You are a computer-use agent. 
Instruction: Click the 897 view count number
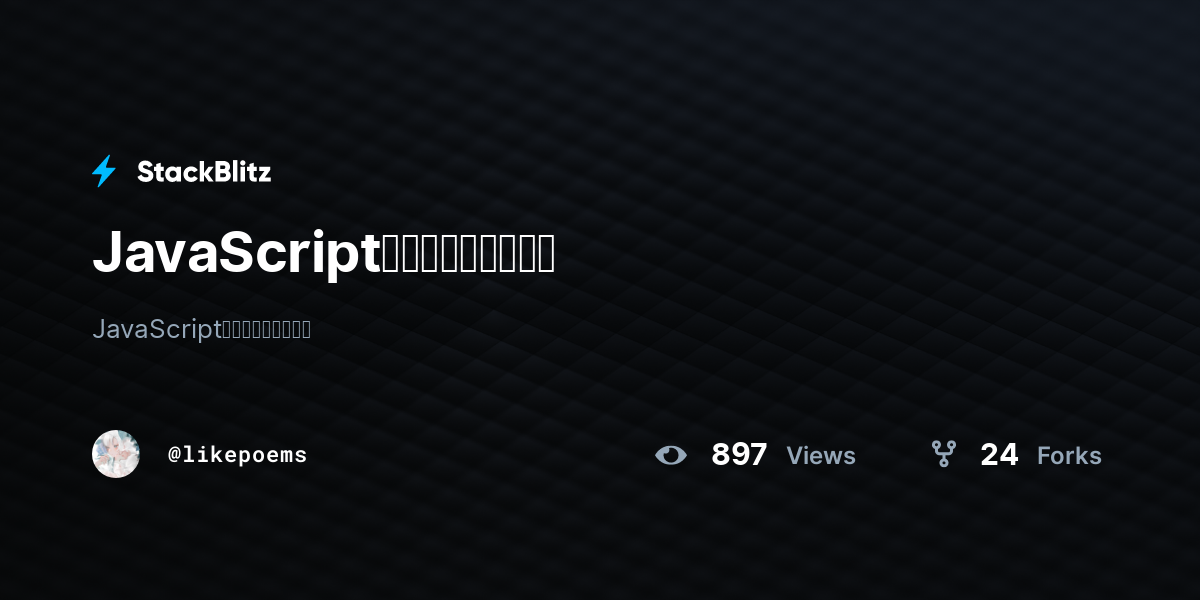(739, 455)
